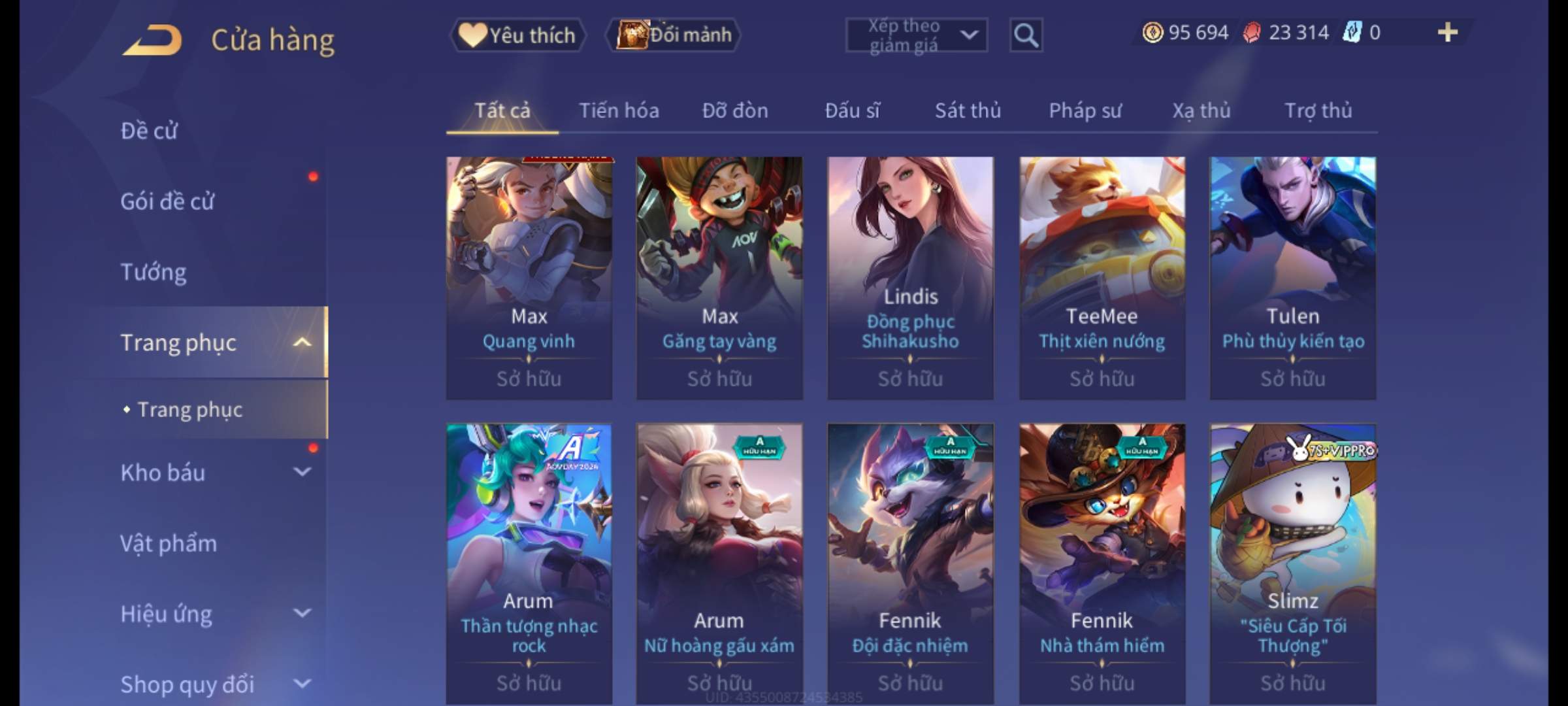Open Yêu thích favorites heart button

(x=518, y=35)
